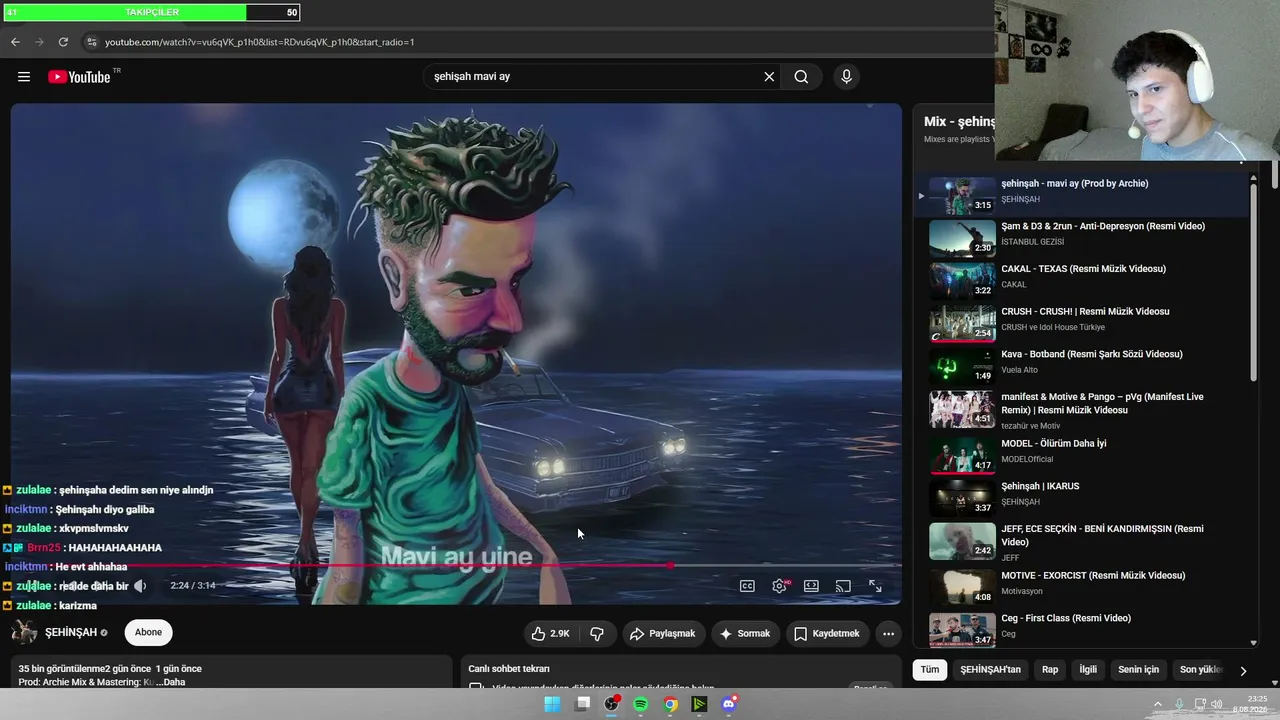Viewport: 1280px width, 720px height.
Task: Open Spotify from the taskbar
Action: tap(641, 704)
